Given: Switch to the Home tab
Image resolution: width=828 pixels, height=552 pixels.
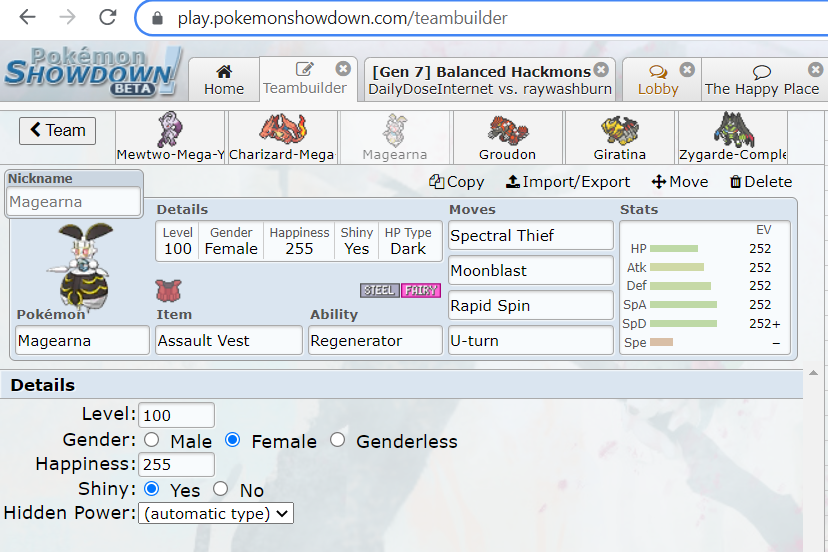Looking at the screenshot, I should (224, 79).
